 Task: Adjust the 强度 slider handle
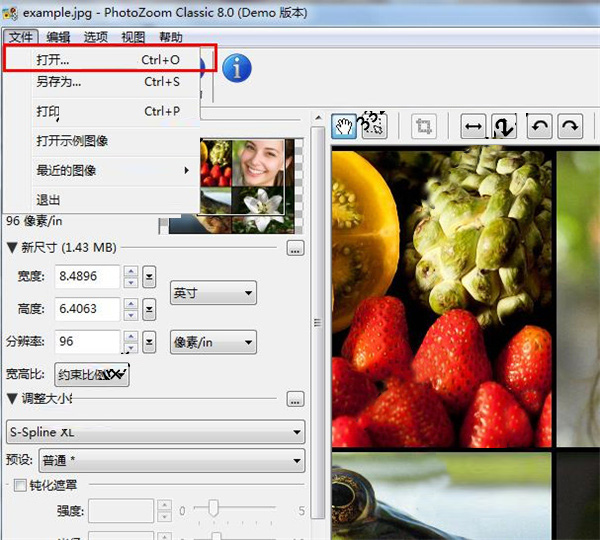pyautogui.click(x=213, y=508)
